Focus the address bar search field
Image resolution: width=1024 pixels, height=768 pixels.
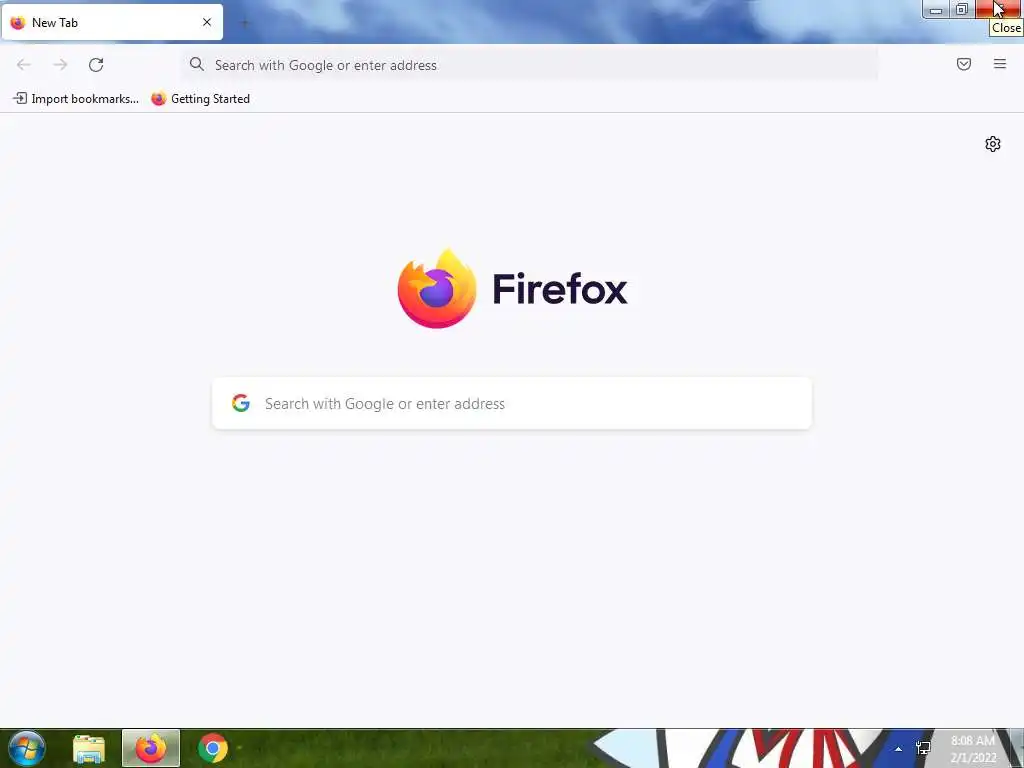530,65
